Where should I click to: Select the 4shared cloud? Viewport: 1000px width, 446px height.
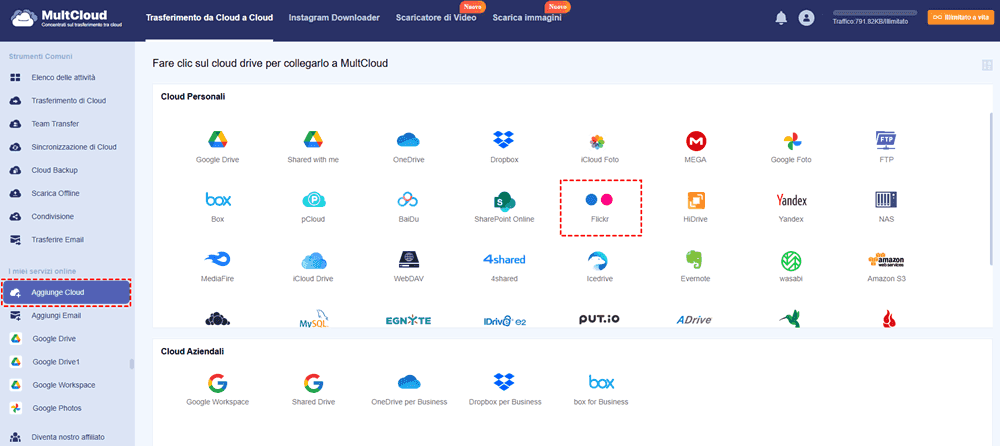[x=504, y=260]
